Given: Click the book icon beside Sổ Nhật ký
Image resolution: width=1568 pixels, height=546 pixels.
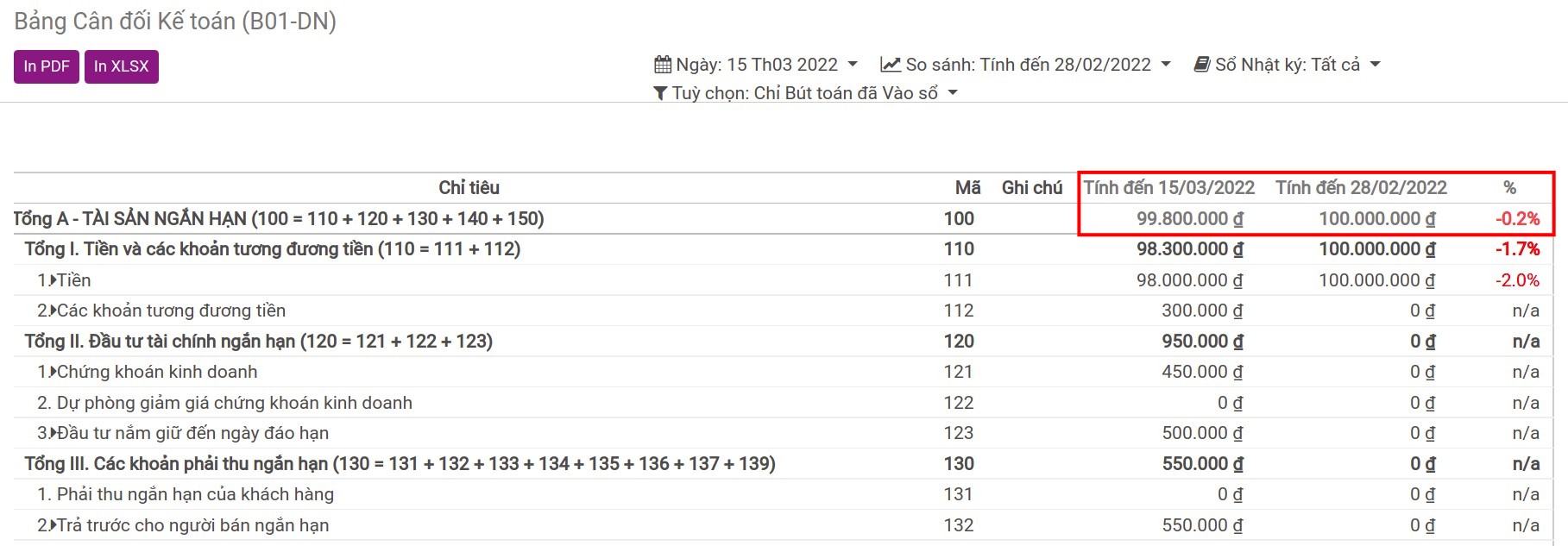Looking at the screenshot, I should pyautogui.click(x=1201, y=65).
